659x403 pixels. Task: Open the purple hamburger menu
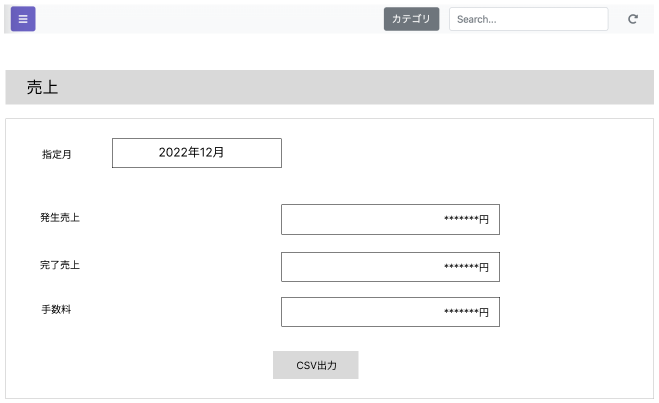[x=23, y=19]
